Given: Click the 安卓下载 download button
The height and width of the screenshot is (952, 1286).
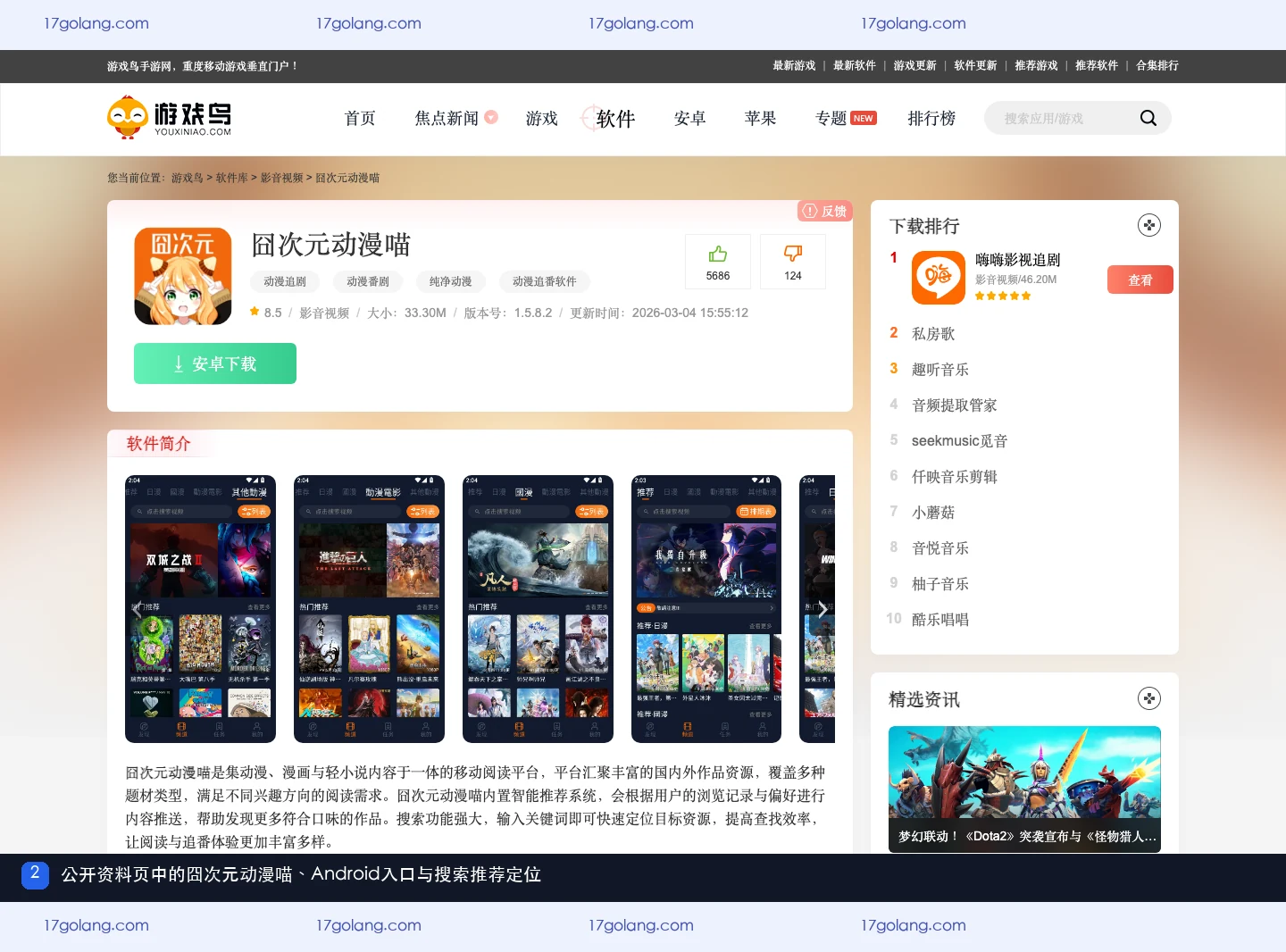Looking at the screenshot, I should pyautogui.click(x=215, y=363).
